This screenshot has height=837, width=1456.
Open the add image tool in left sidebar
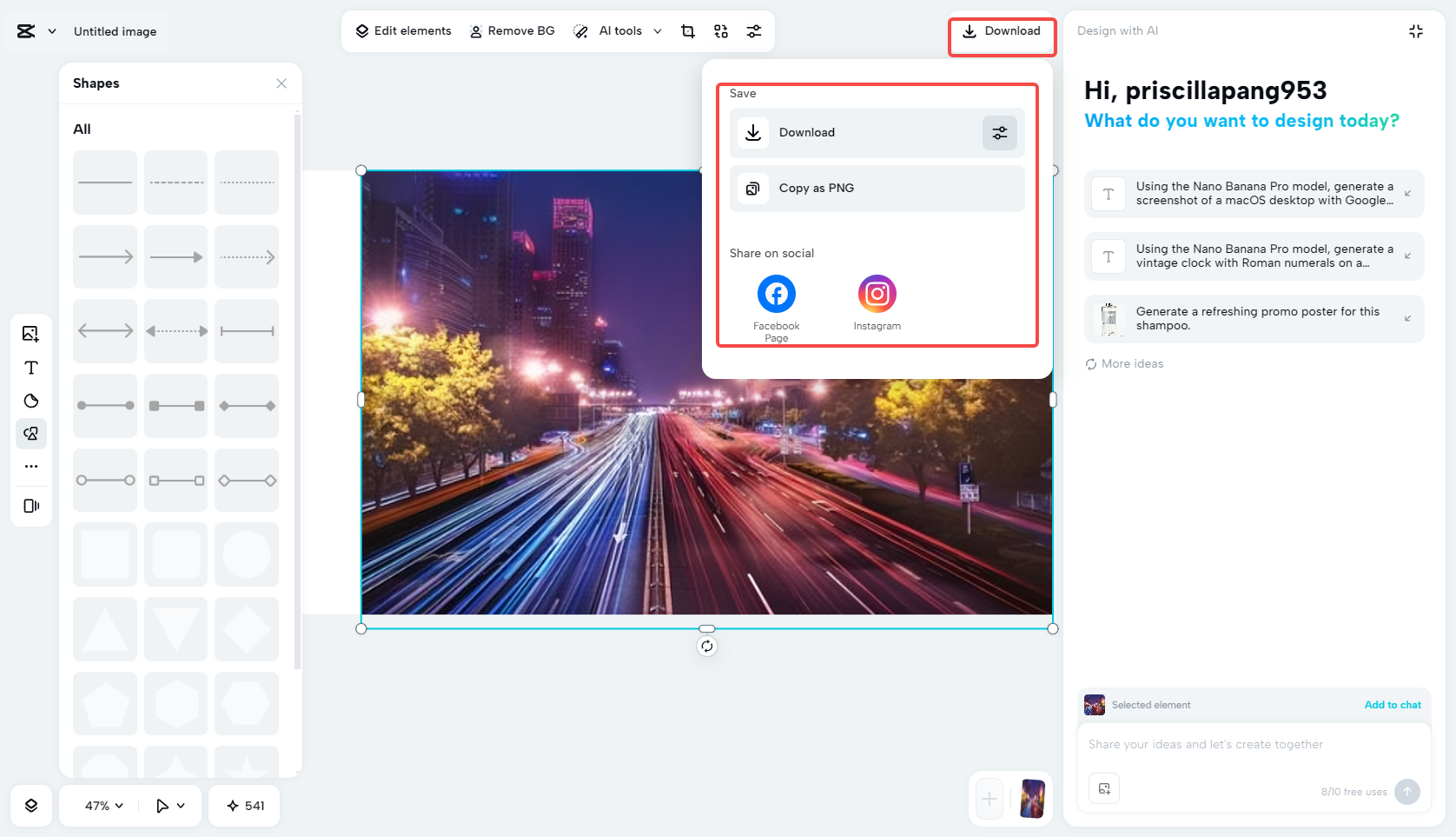click(31, 334)
